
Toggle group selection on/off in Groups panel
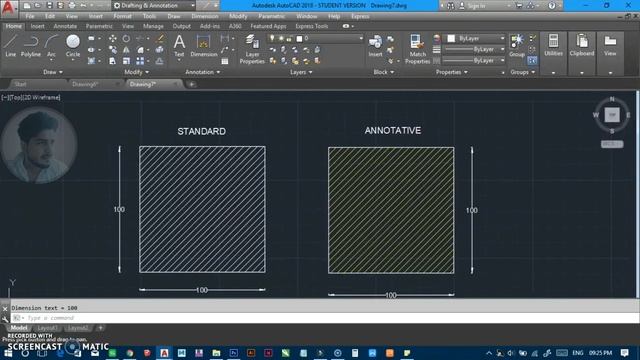click(532, 60)
